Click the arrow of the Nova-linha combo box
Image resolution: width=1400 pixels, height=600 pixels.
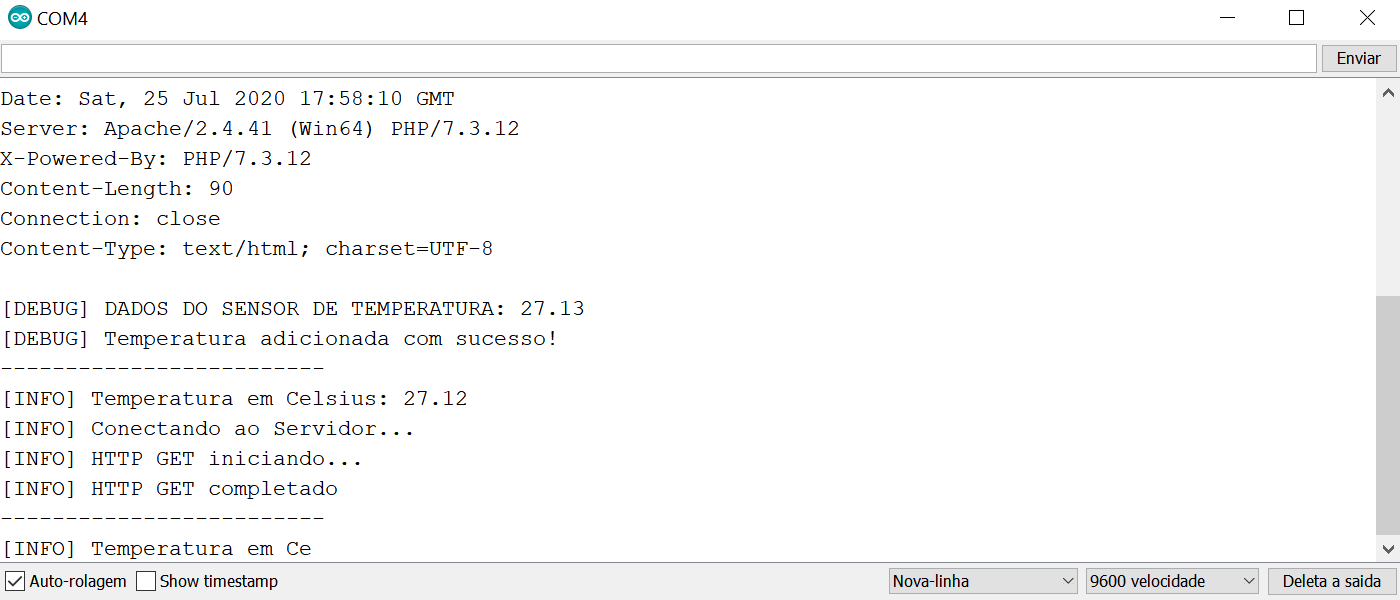point(1066,581)
